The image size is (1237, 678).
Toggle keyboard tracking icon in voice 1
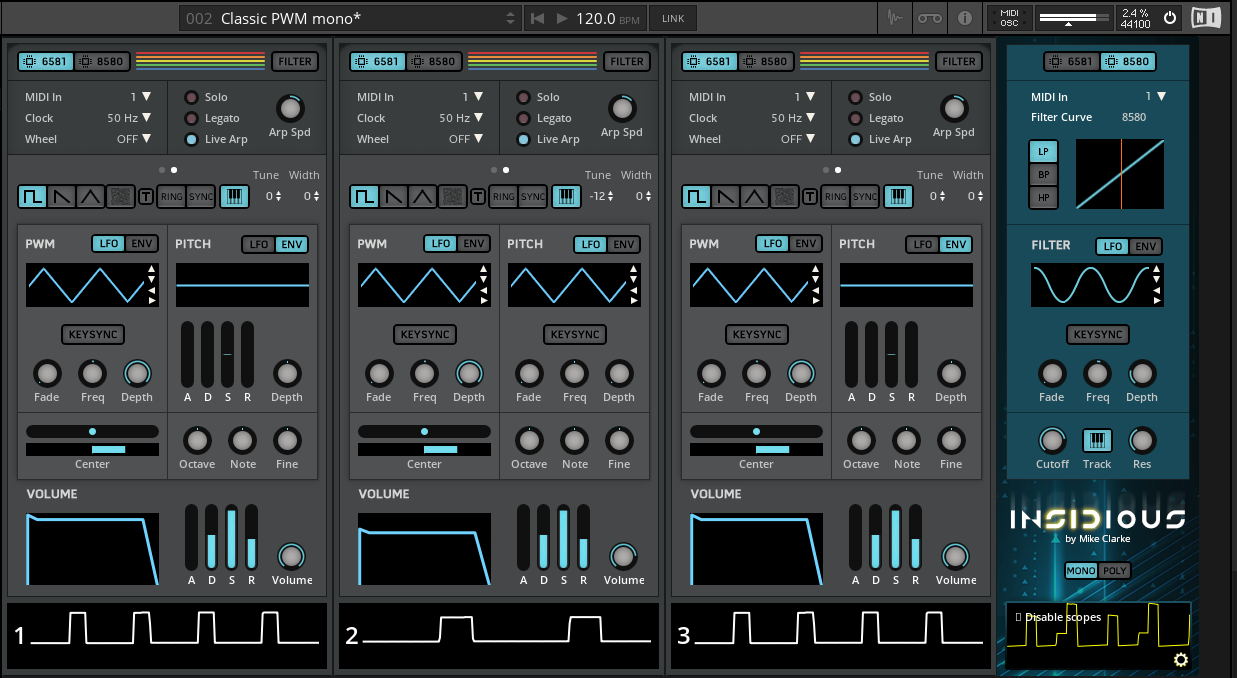point(234,197)
